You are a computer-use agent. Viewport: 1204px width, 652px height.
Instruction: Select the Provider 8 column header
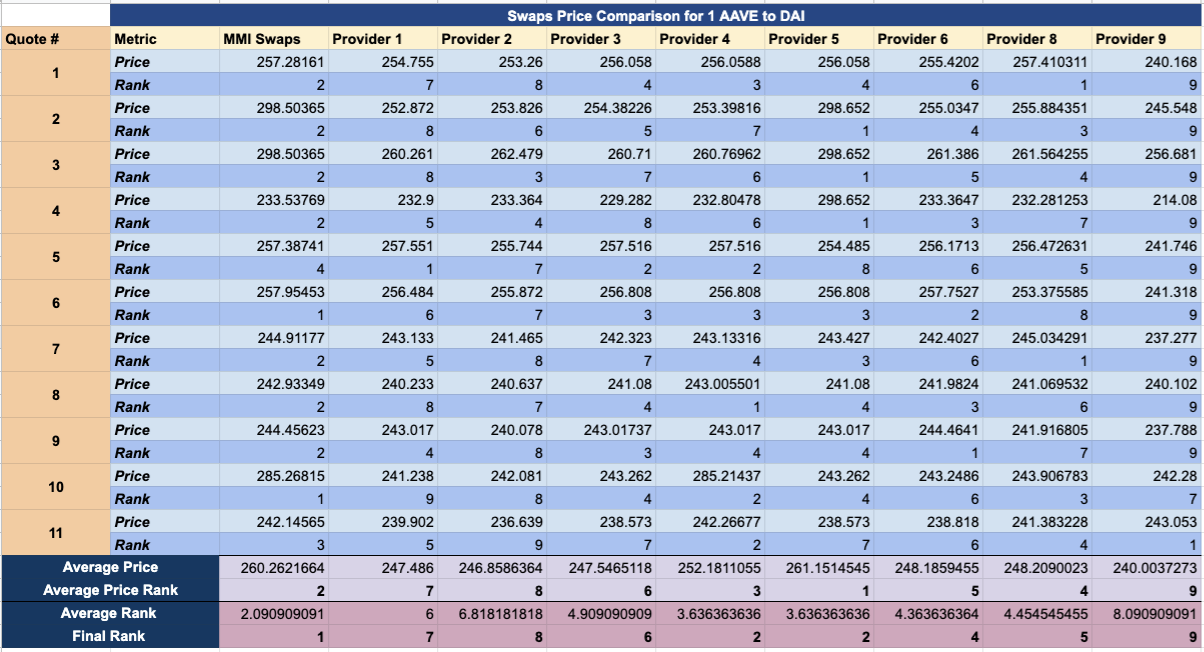pyautogui.click(x=1037, y=39)
